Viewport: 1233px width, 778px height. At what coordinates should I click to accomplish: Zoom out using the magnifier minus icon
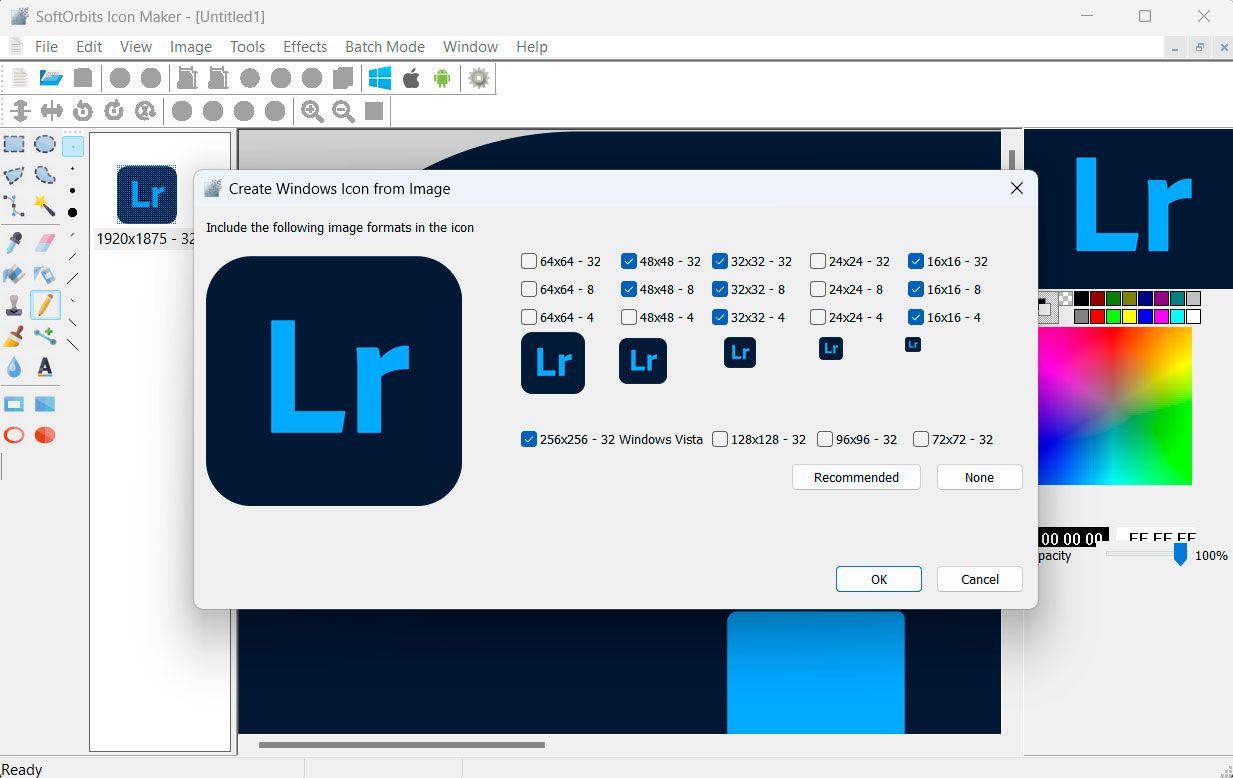(343, 111)
